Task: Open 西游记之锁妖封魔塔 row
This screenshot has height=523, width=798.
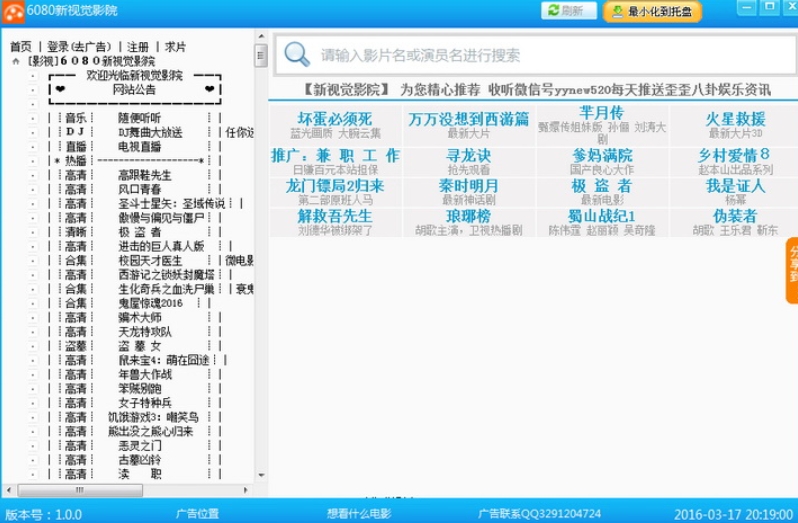Action: point(166,275)
